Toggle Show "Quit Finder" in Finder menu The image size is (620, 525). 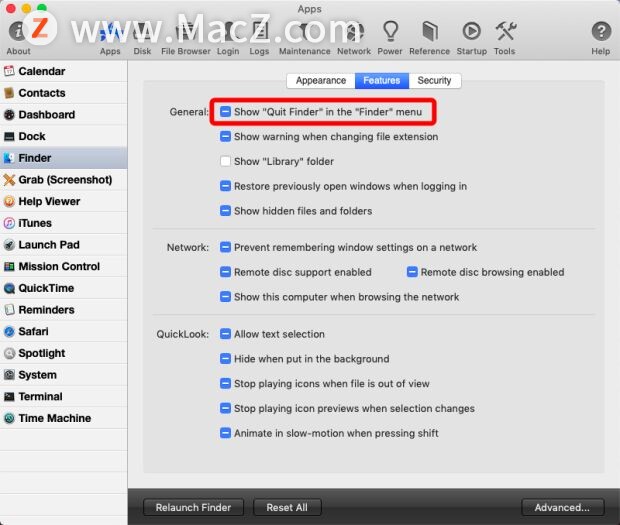tap(225, 112)
